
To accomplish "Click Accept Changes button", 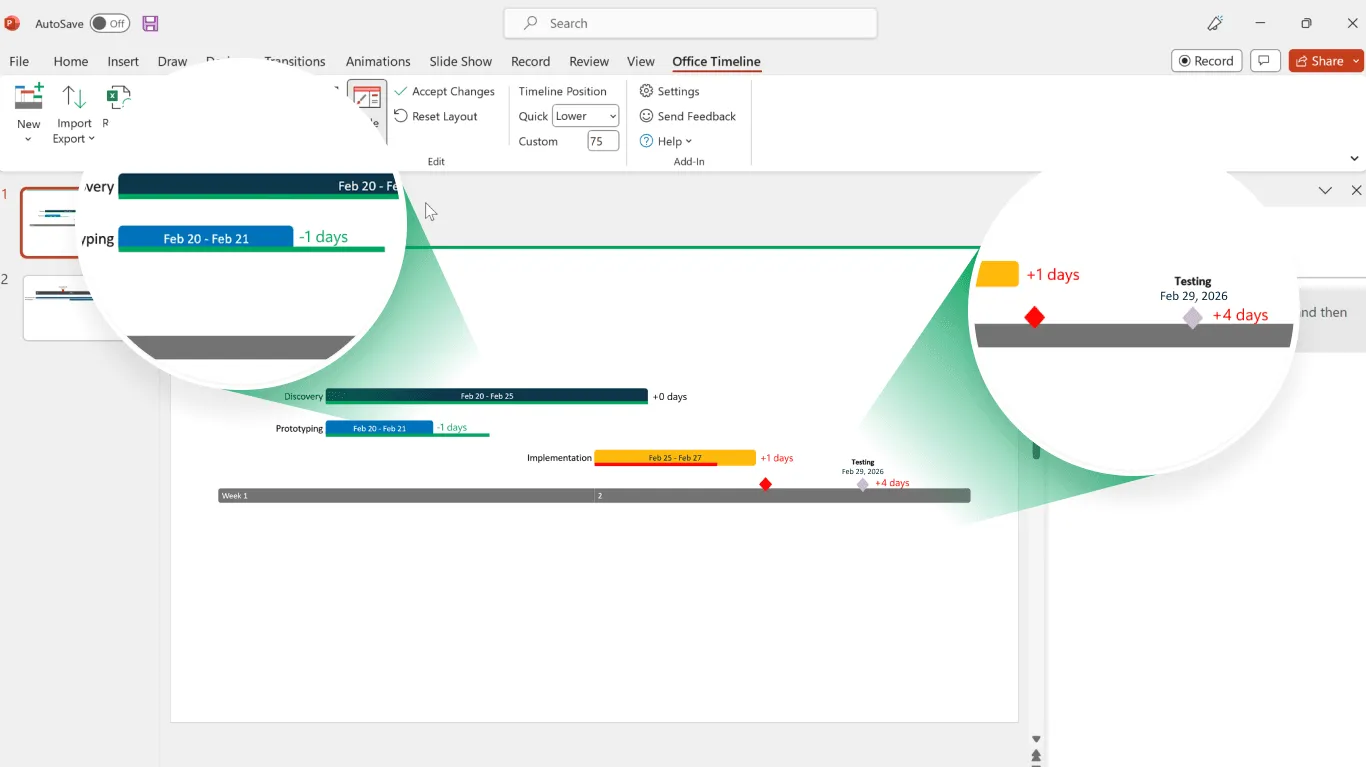I will click(444, 91).
